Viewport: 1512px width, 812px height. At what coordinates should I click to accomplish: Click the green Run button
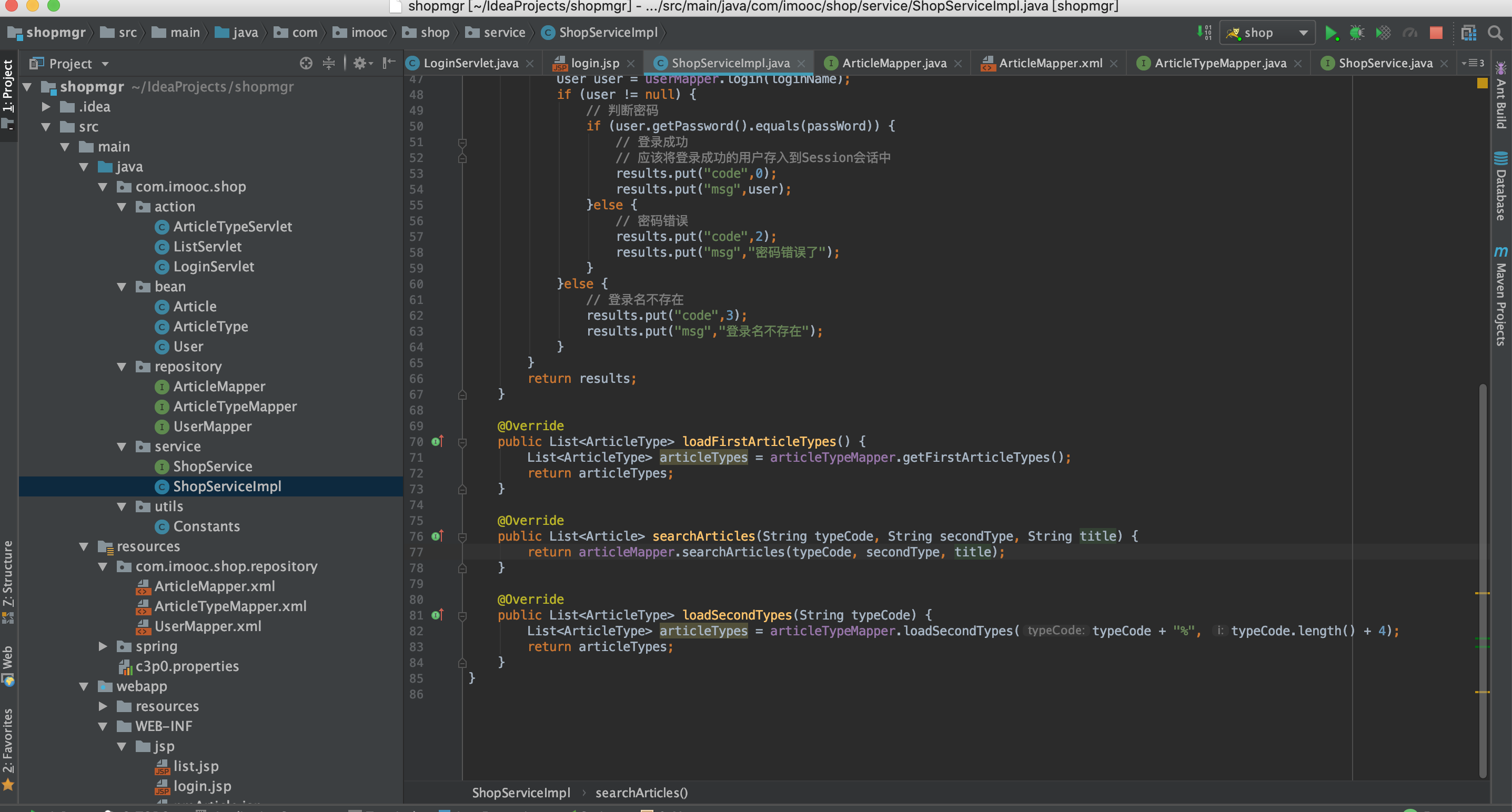[1330, 33]
